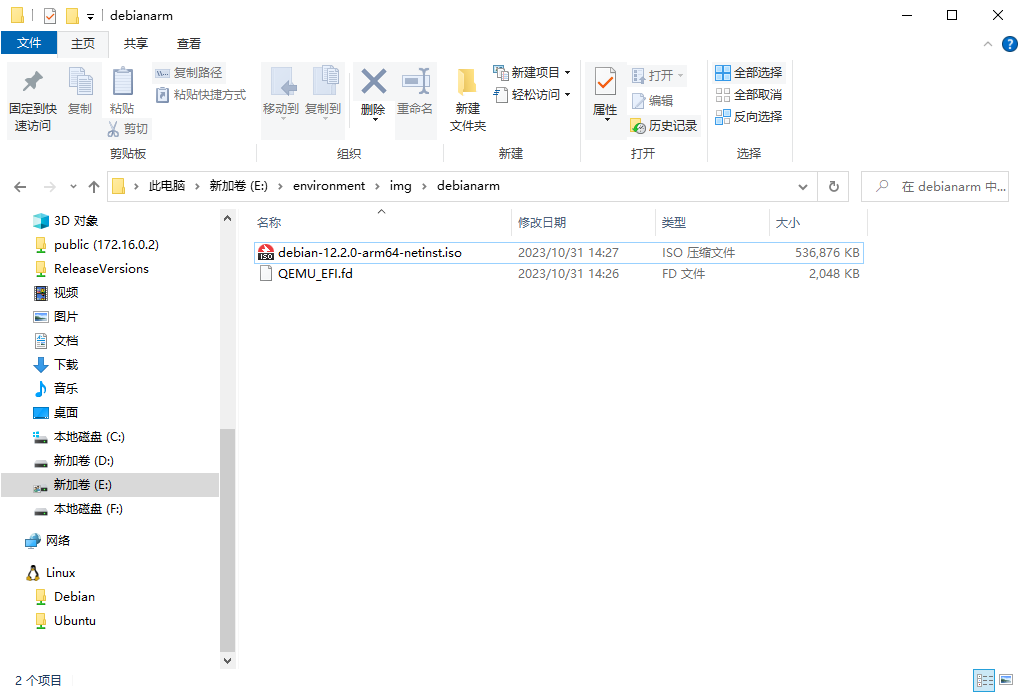The image size is (1022, 693).
Task: Switch to the 查看 (View) tab
Action: click(x=189, y=44)
